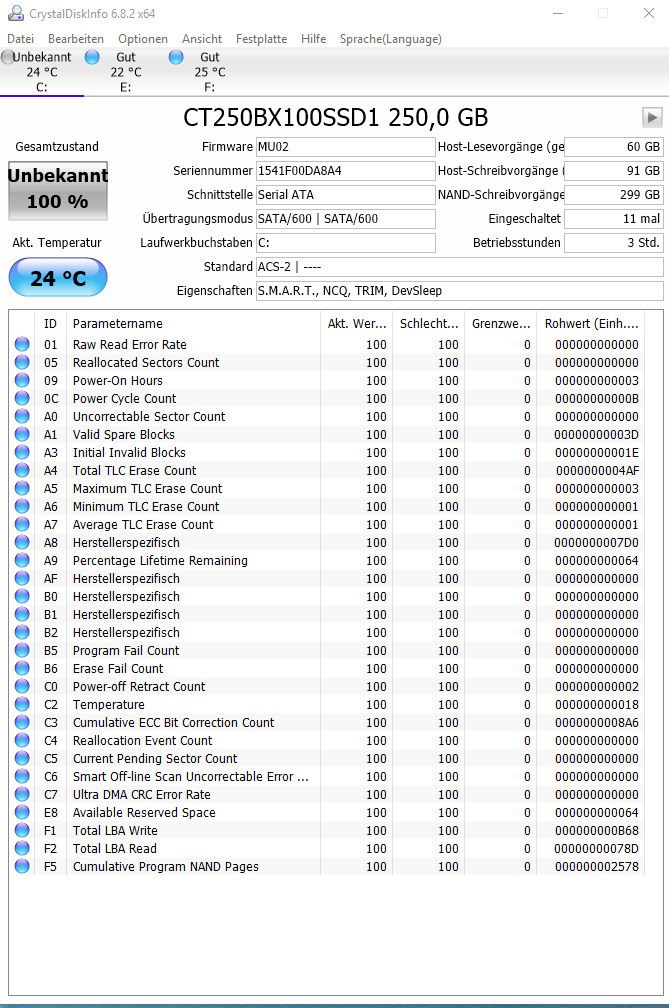Click the ID column header

tap(51, 324)
